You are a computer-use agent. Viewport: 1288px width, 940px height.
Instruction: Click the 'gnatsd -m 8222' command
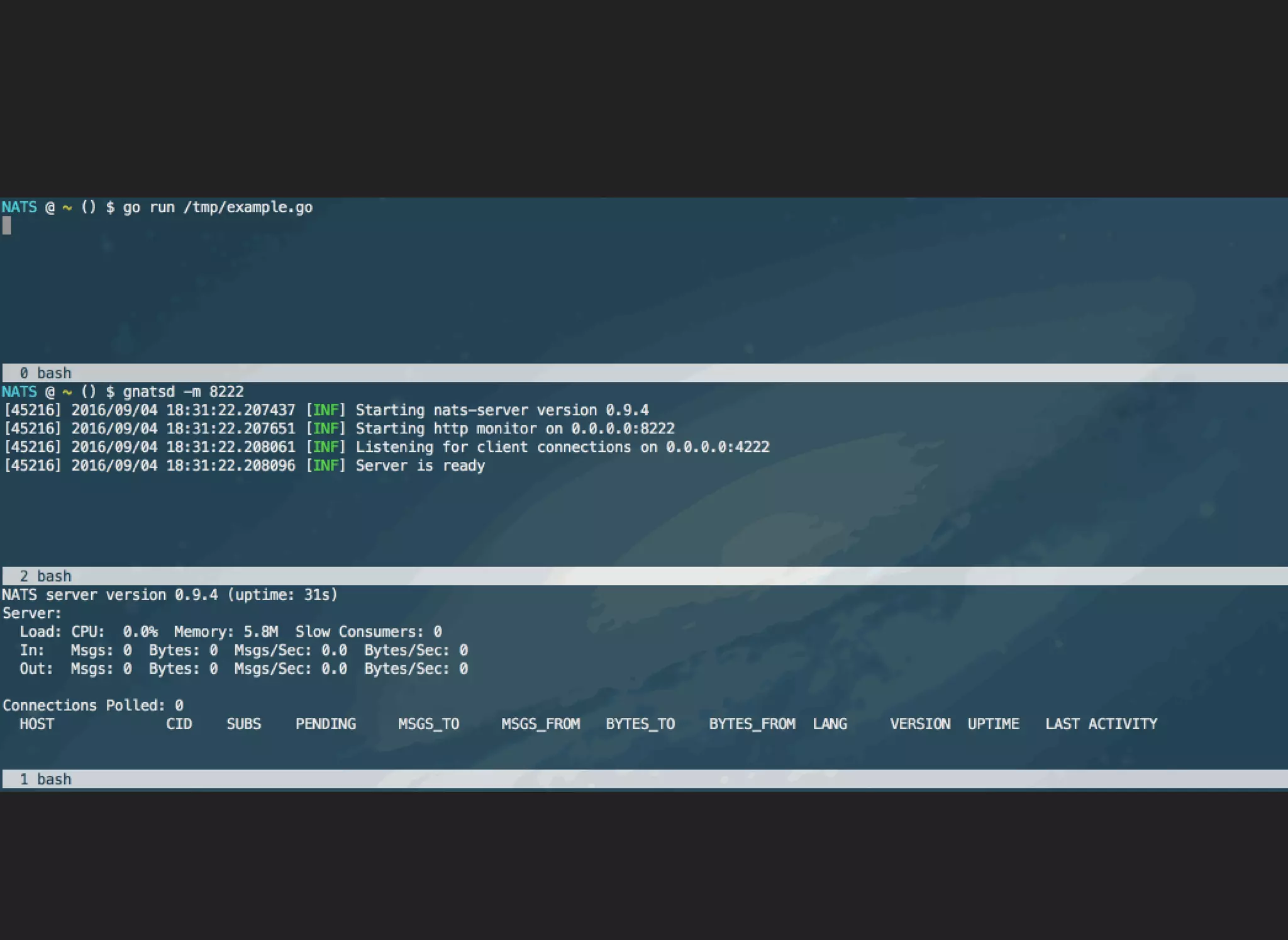[182, 392]
